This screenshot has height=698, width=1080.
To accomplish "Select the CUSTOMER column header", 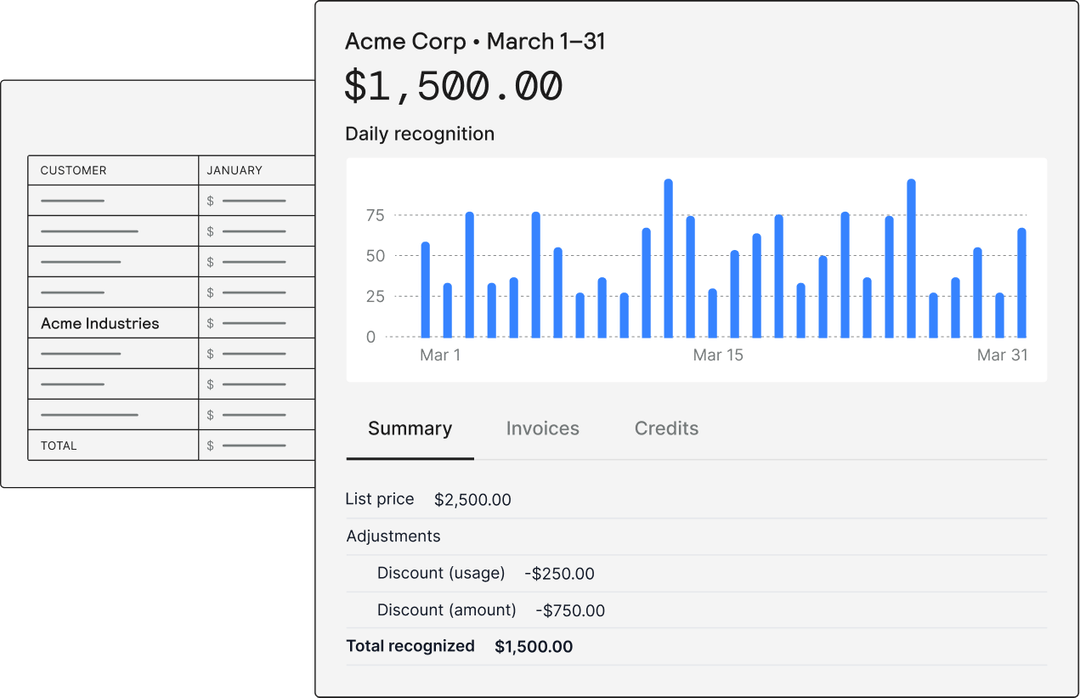I will point(73,170).
